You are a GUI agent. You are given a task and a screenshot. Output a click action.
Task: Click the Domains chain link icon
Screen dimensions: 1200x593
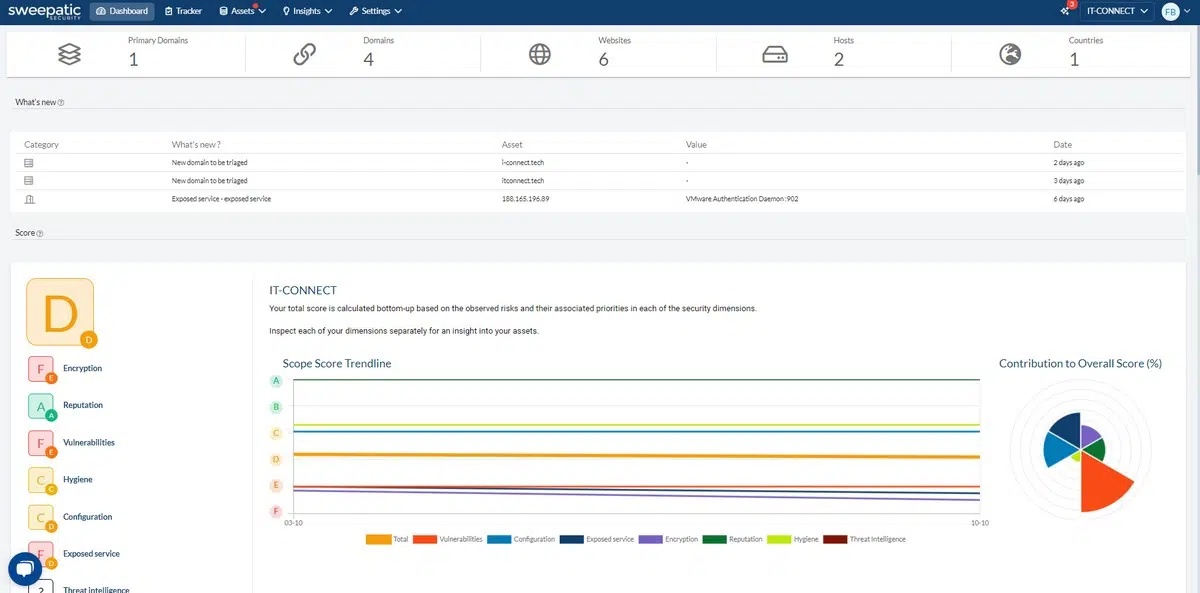(x=305, y=54)
